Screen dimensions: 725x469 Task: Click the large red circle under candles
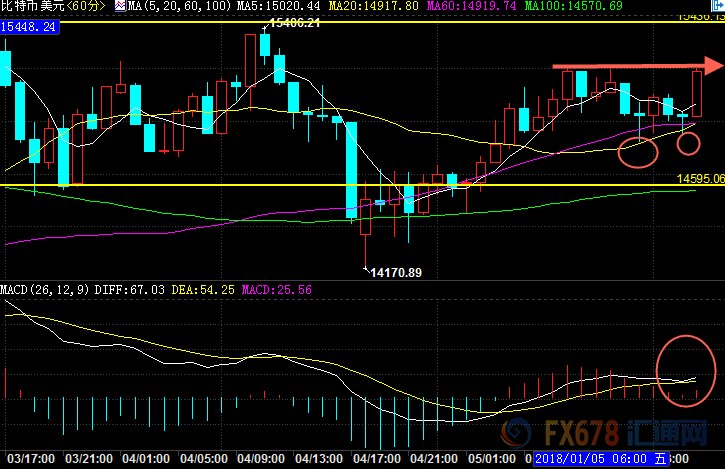point(638,152)
